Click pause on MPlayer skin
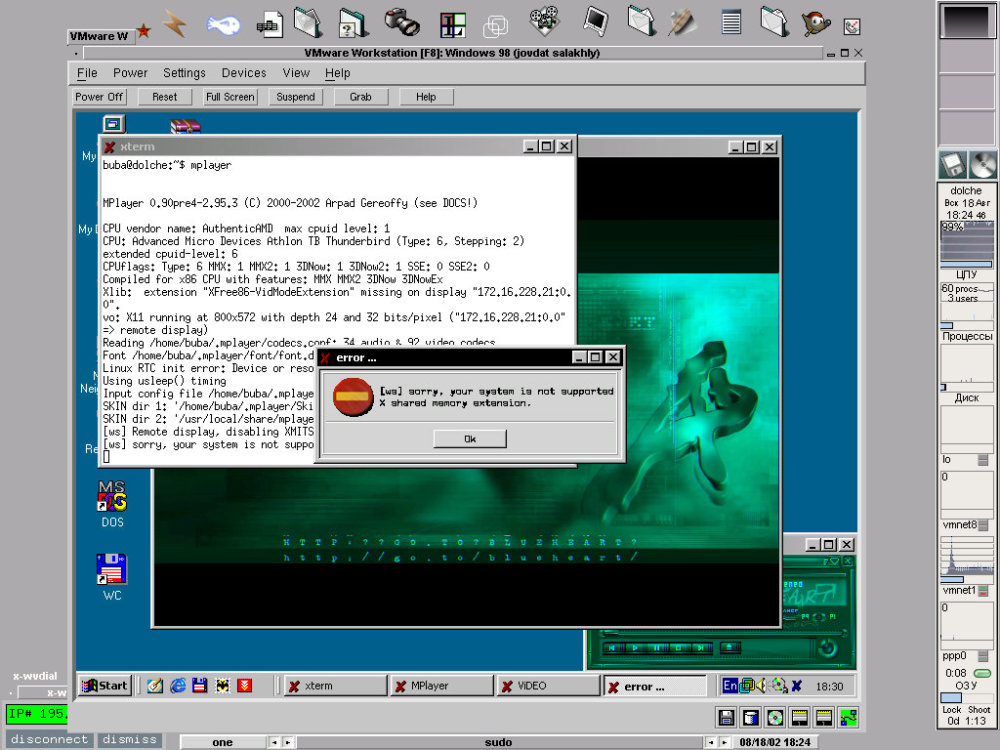The height and width of the screenshot is (750, 1000). click(657, 648)
